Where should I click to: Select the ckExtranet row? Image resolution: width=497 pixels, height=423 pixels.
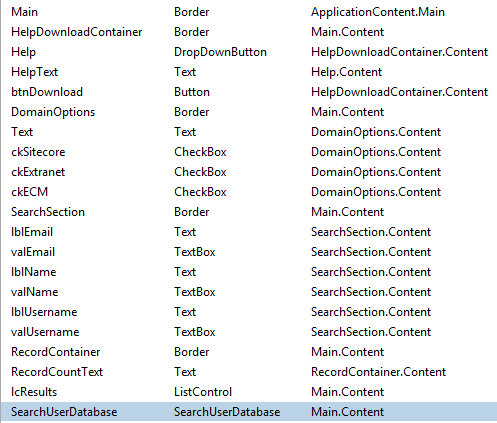249,172
